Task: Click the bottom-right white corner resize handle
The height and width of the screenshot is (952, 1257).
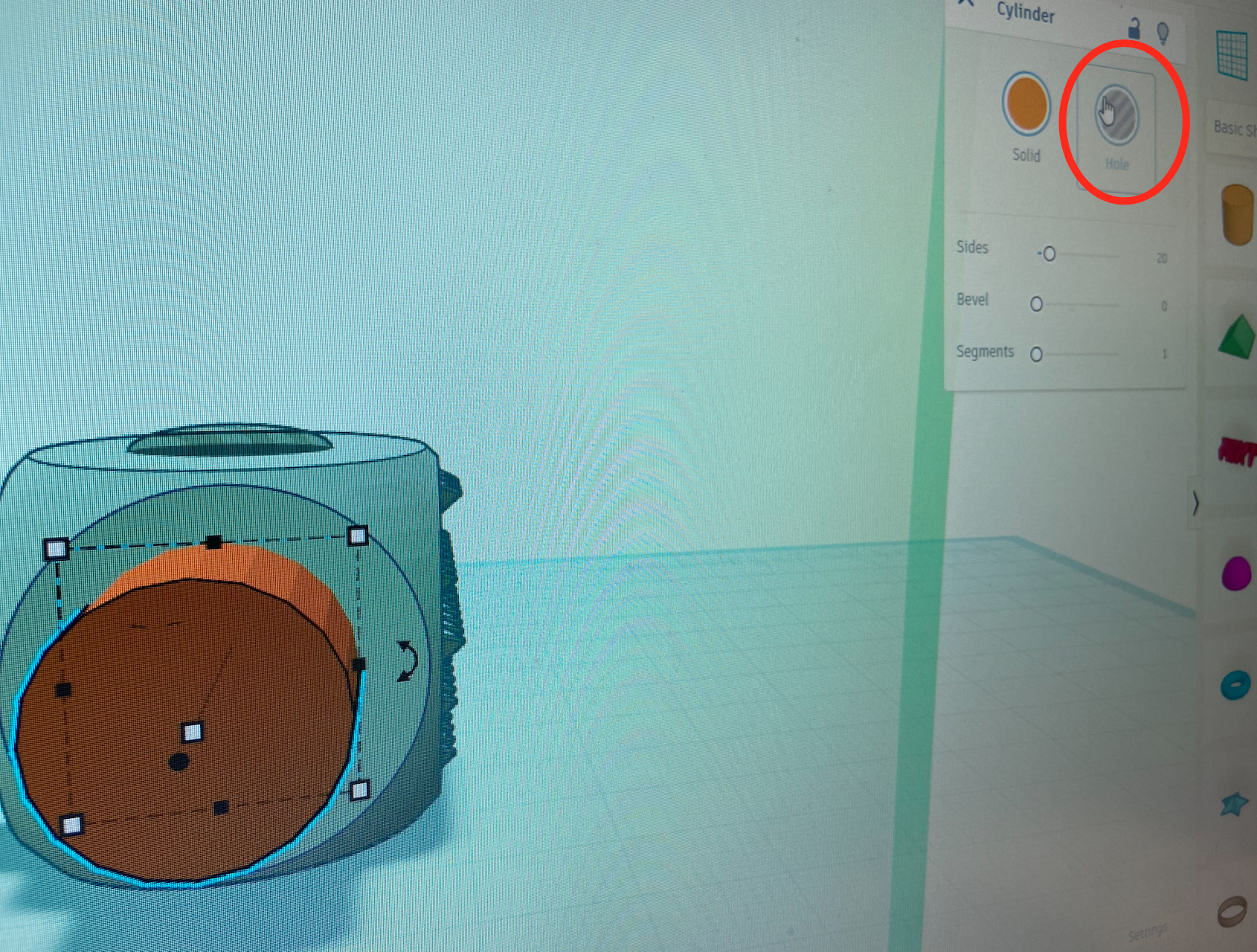Action: [360, 790]
